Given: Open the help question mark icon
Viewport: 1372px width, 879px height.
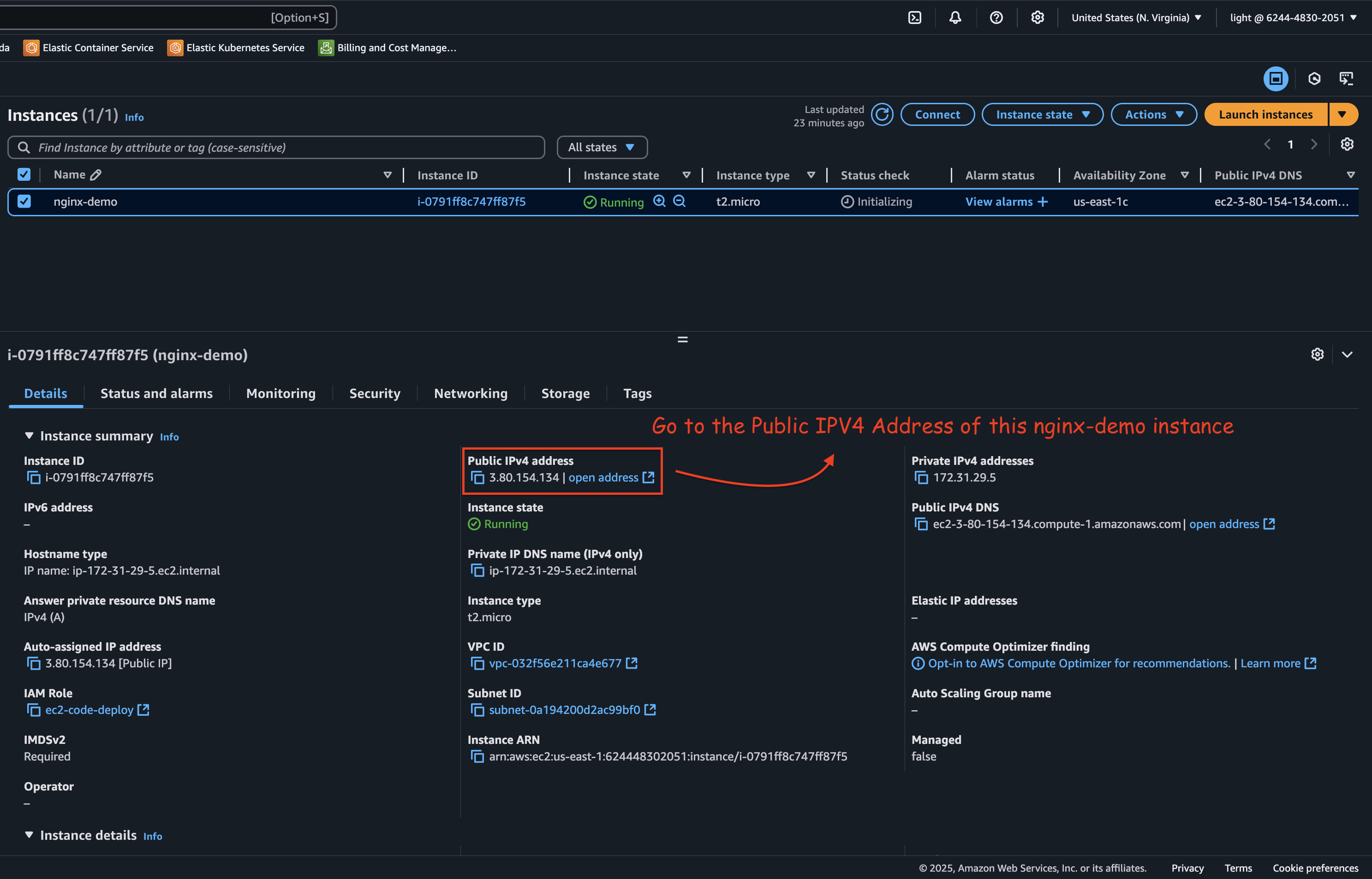Looking at the screenshot, I should tap(996, 18).
